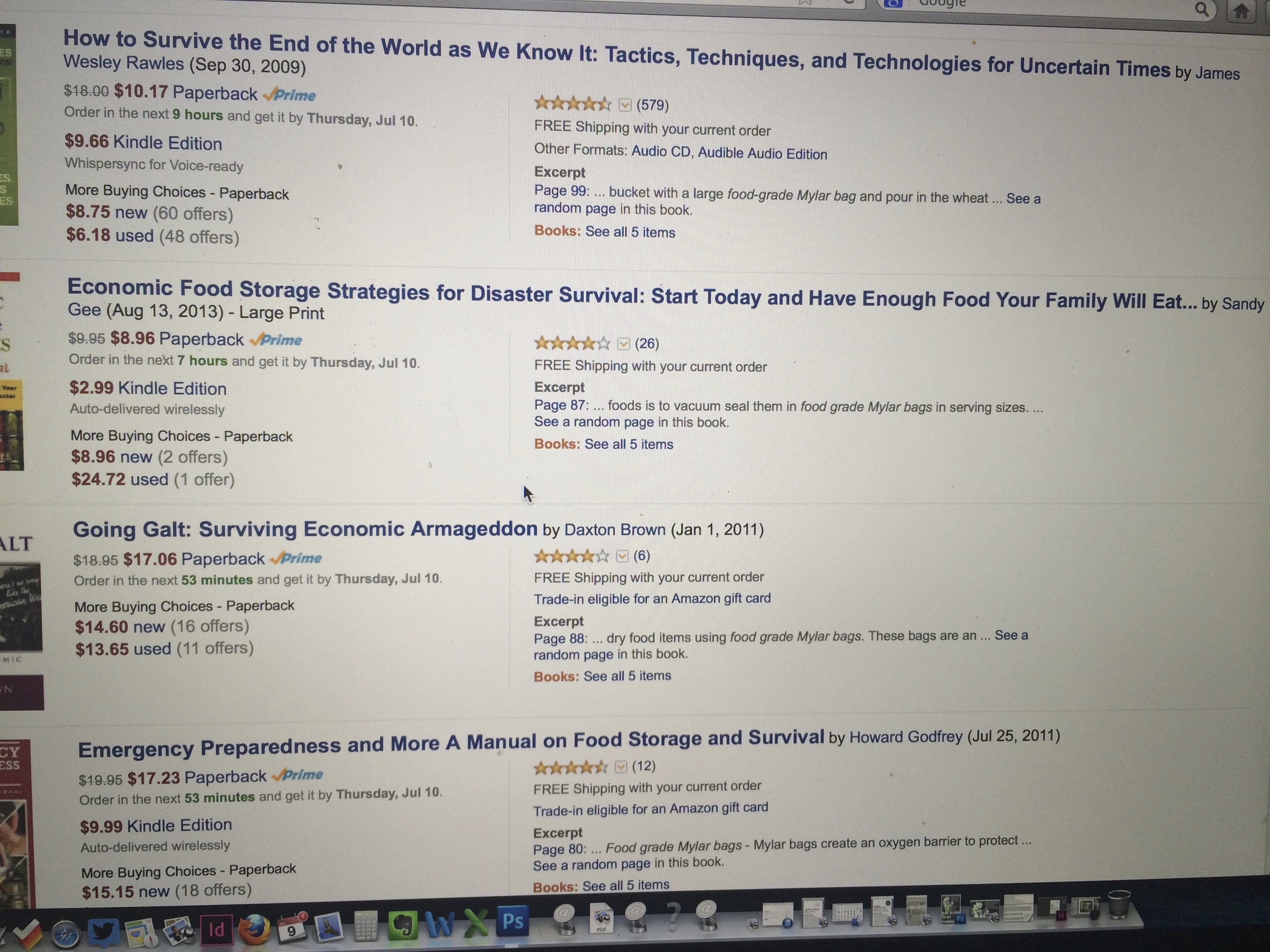The width and height of the screenshot is (1270, 952).
Task: Open Evernote from the dock
Action: coord(403,926)
